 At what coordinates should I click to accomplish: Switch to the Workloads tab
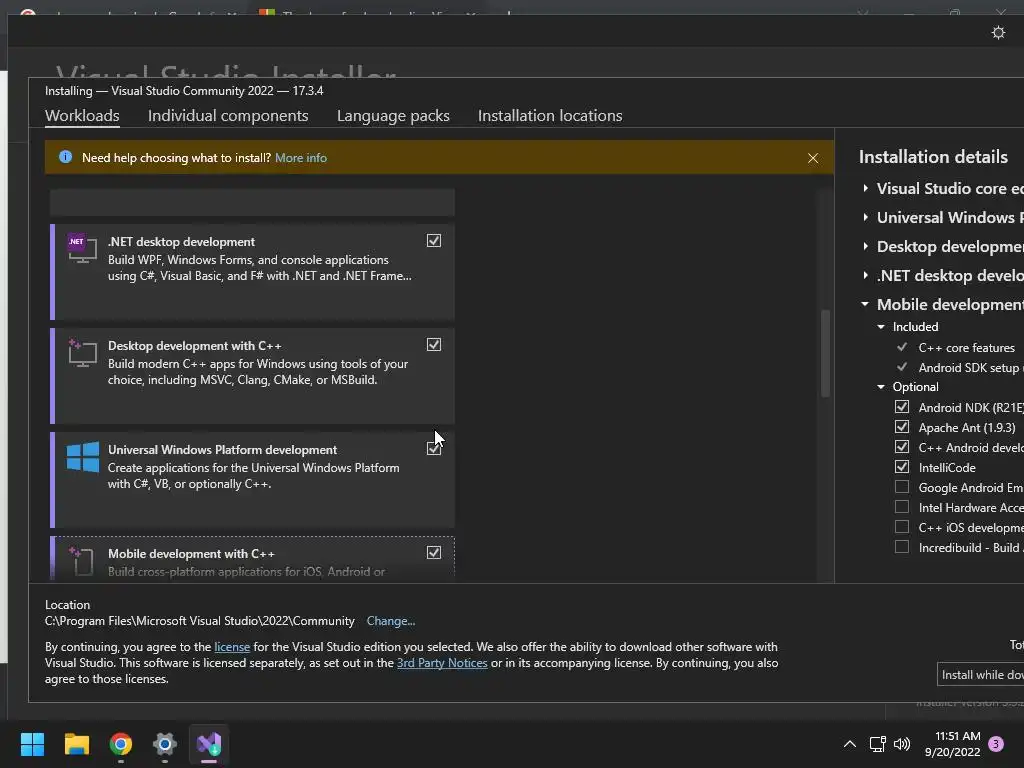click(82, 116)
